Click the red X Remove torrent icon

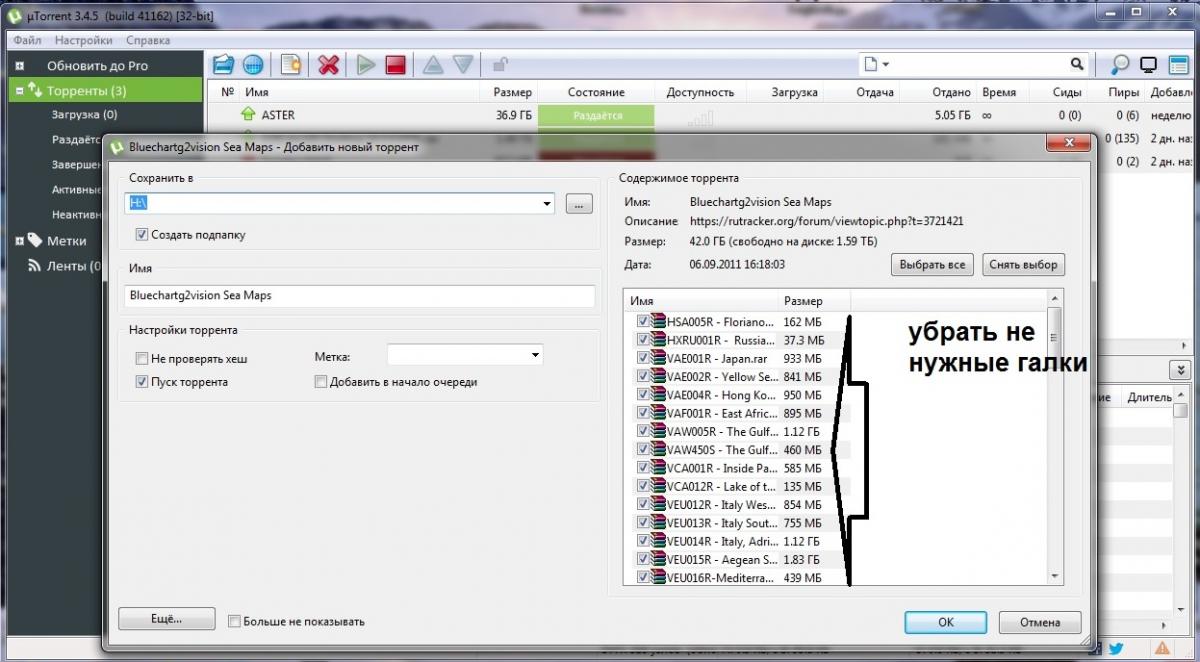(x=328, y=65)
